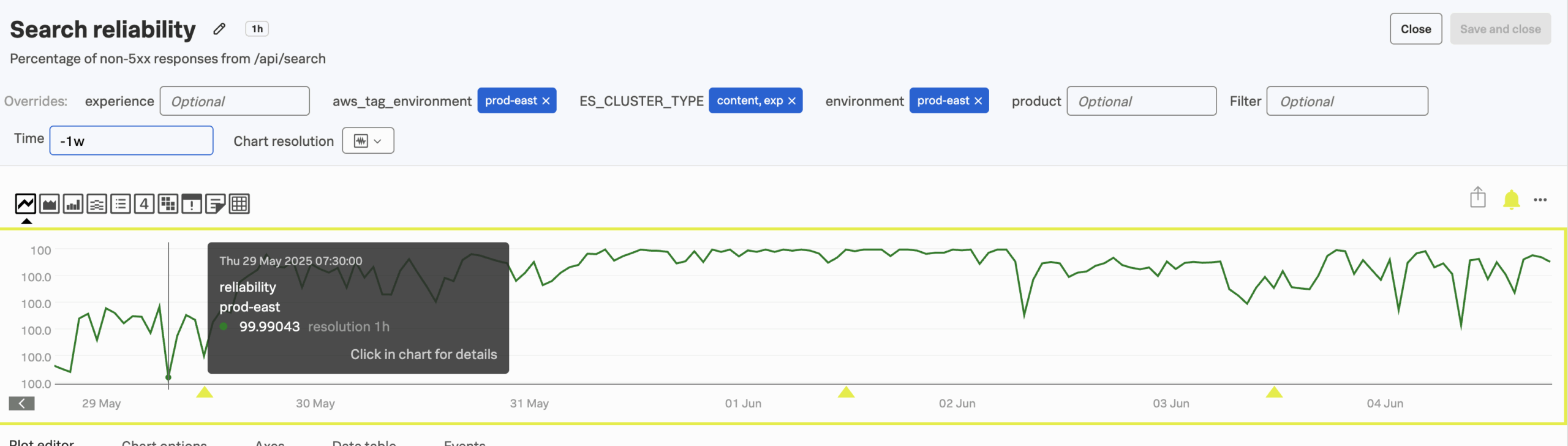Viewport: 1568px width, 446px height.
Task: Click the 1h resolution badge
Action: tap(257, 29)
